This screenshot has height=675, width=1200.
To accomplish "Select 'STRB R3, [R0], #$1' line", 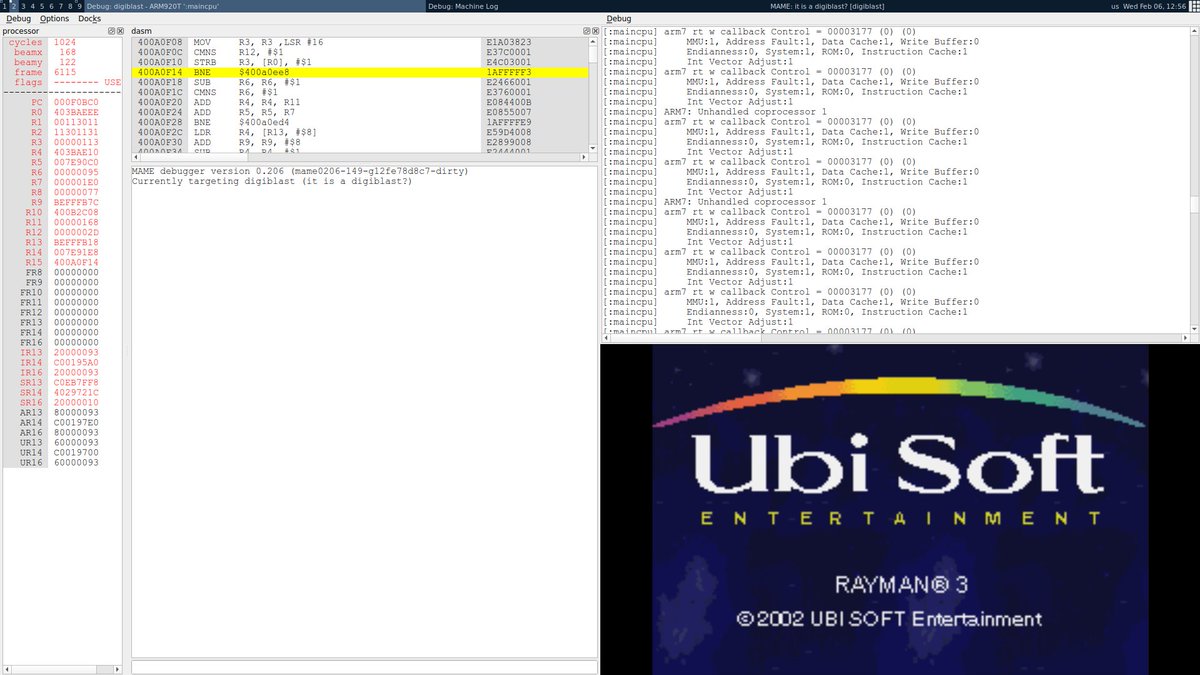I will pos(360,63).
